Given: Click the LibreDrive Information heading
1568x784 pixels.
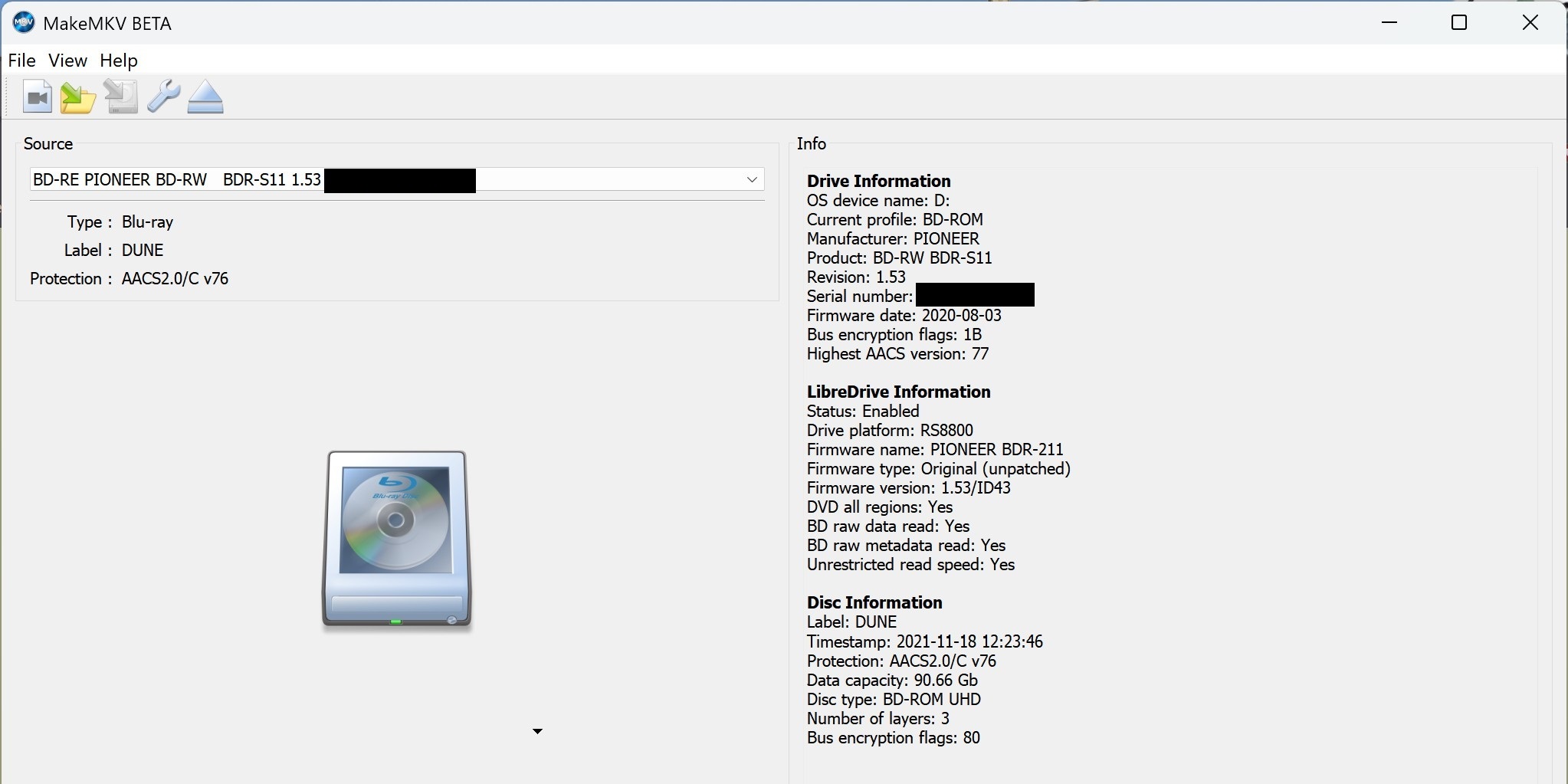Looking at the screenshot, I should 898,392.
